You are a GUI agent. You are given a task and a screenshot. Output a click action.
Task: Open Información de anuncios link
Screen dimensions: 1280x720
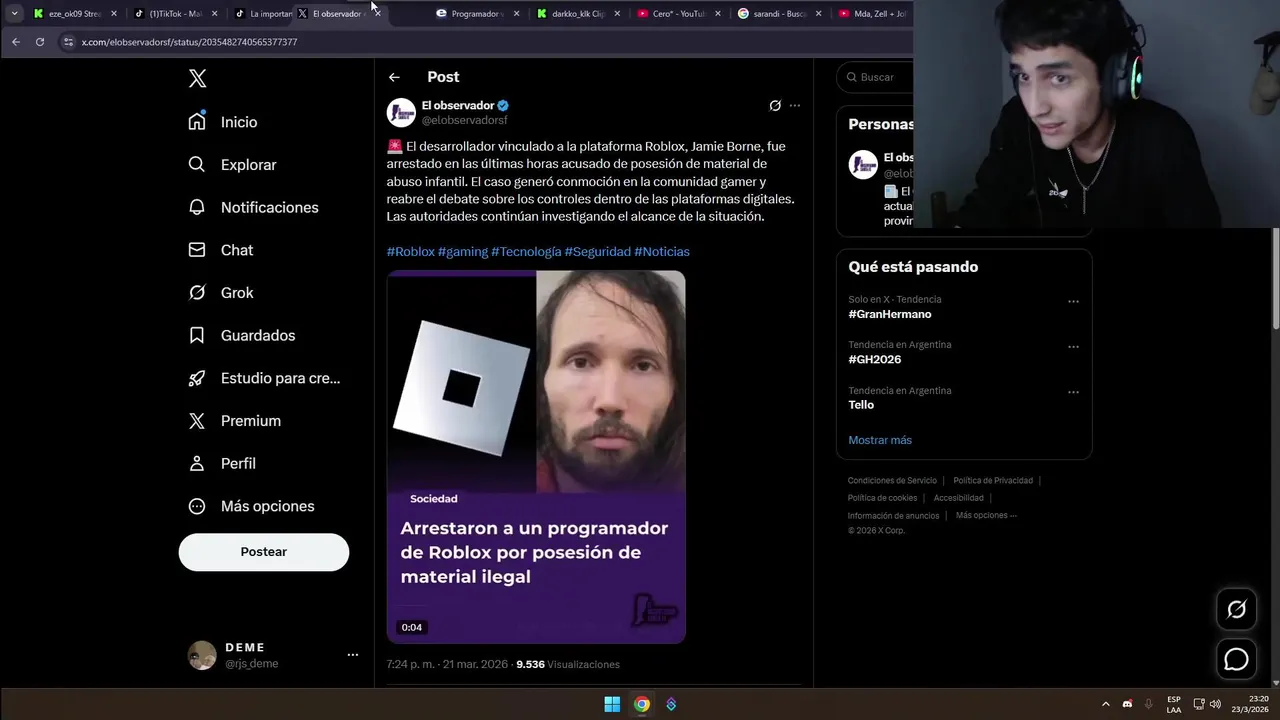pos(894,516)
